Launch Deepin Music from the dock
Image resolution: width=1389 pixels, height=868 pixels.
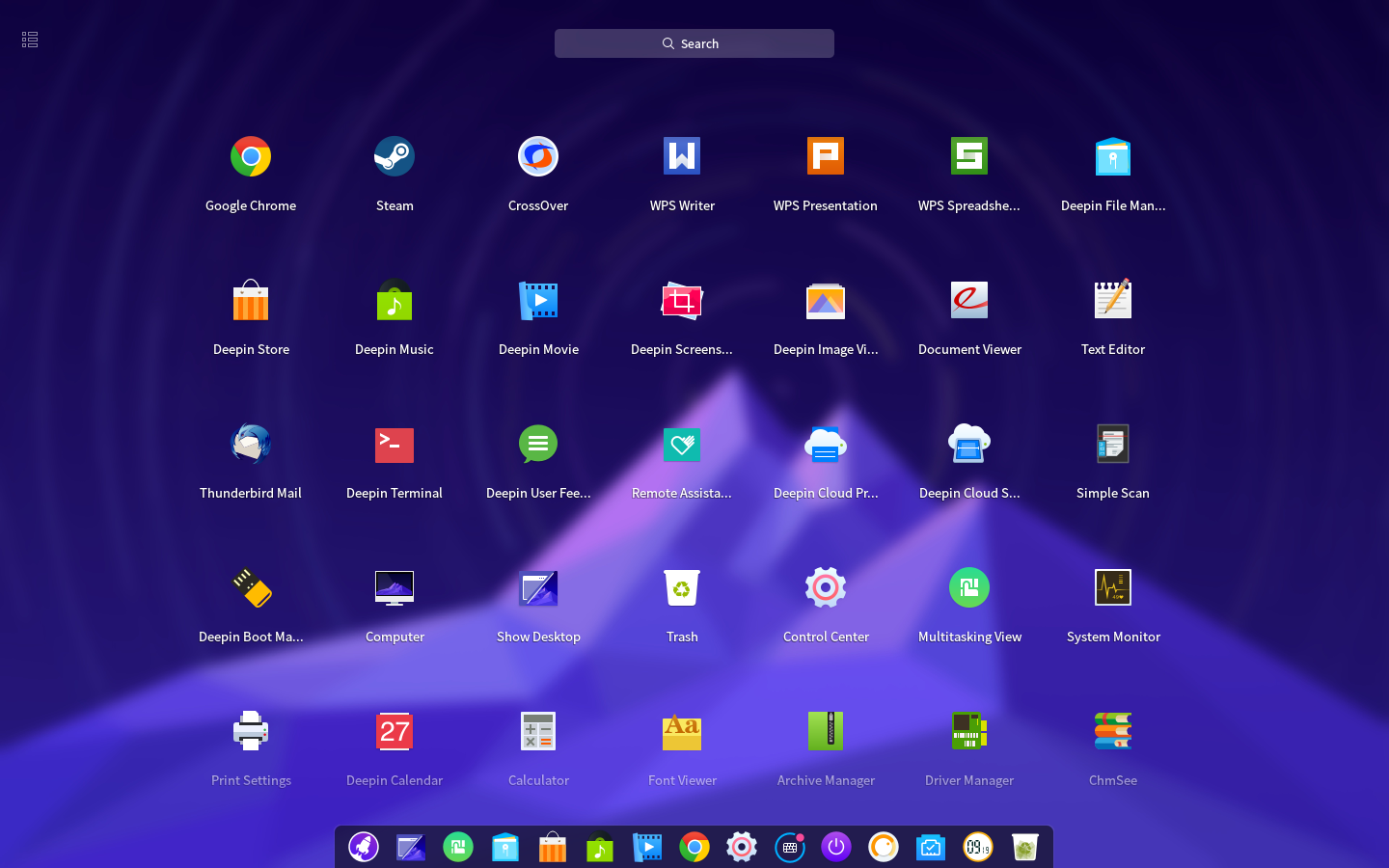tap(600, 847)
